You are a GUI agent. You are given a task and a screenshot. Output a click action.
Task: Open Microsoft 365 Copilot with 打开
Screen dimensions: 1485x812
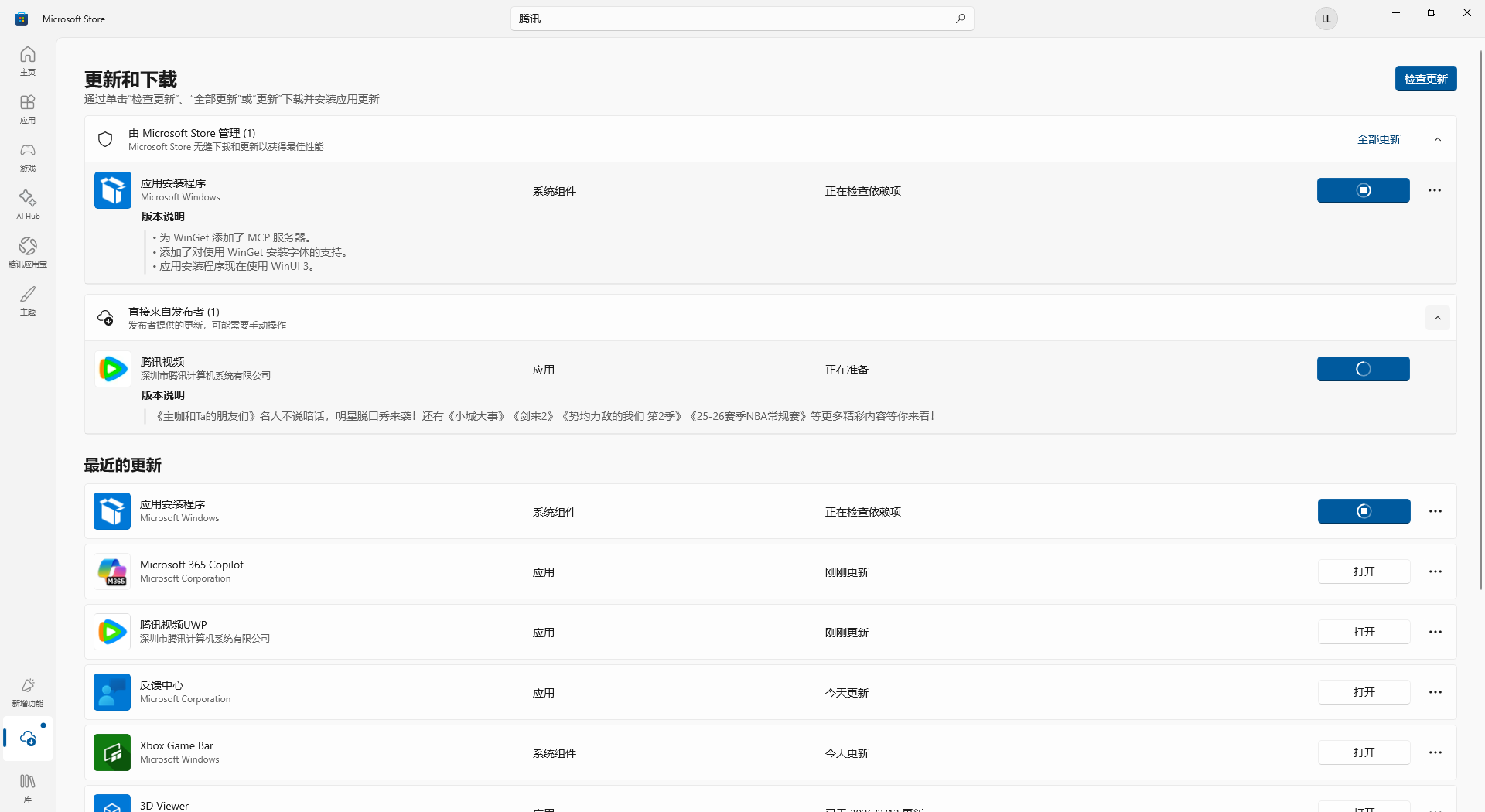1364,571
